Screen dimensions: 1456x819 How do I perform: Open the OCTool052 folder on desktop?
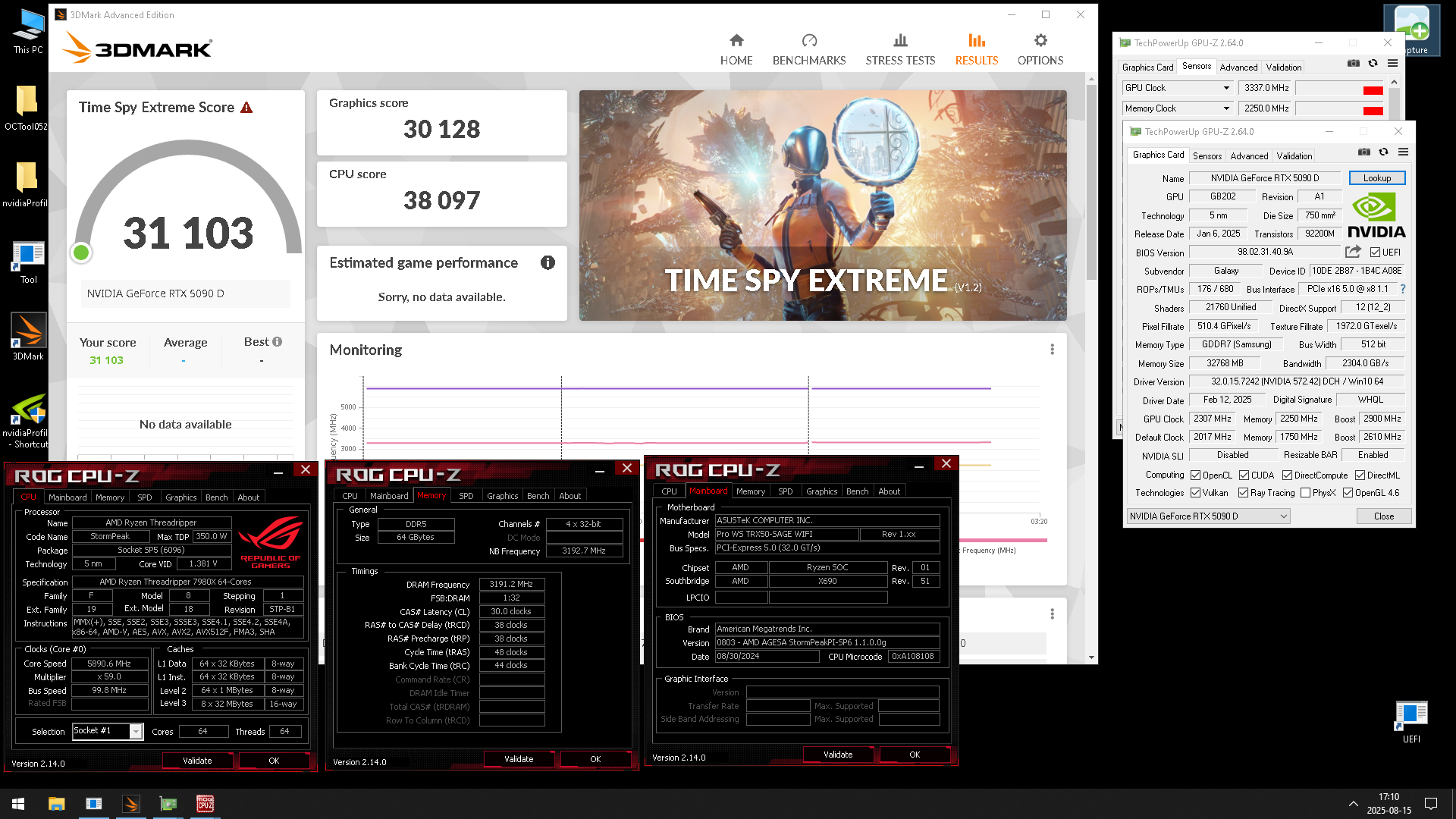pos(26,108)
